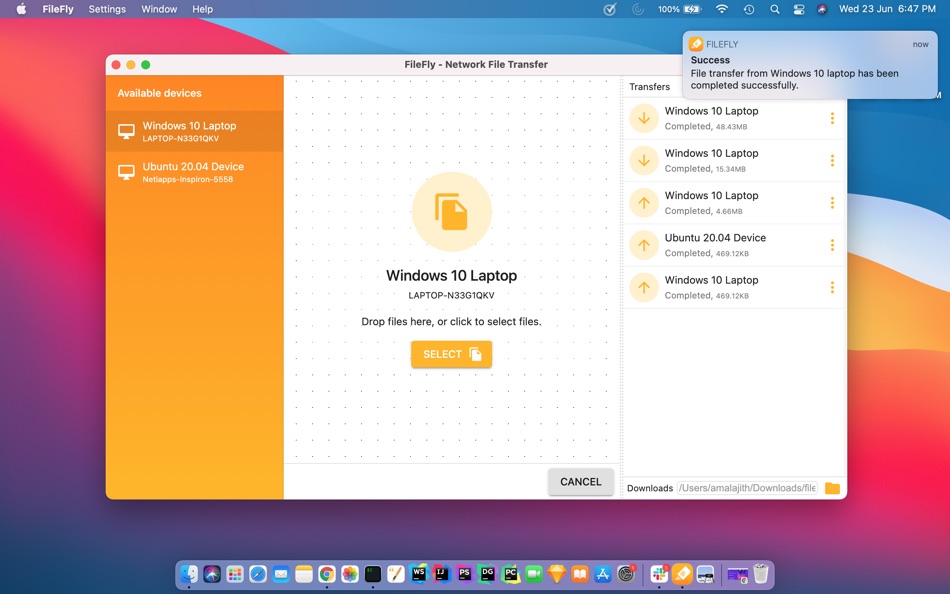
Task: Open Launchpad from the dock
Action: [235, 573]
